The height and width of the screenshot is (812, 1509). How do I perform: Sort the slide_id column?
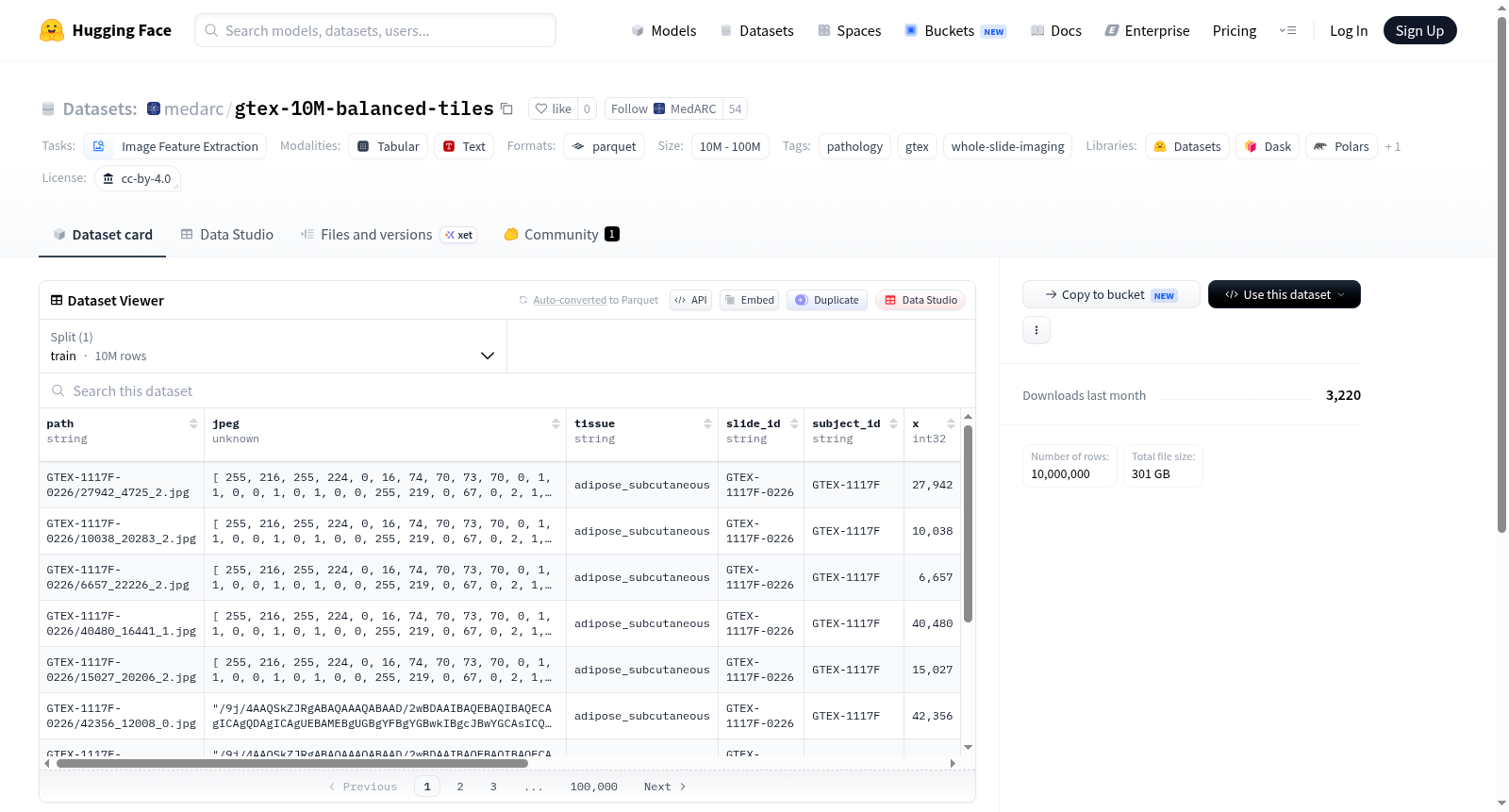pos(794,423)
